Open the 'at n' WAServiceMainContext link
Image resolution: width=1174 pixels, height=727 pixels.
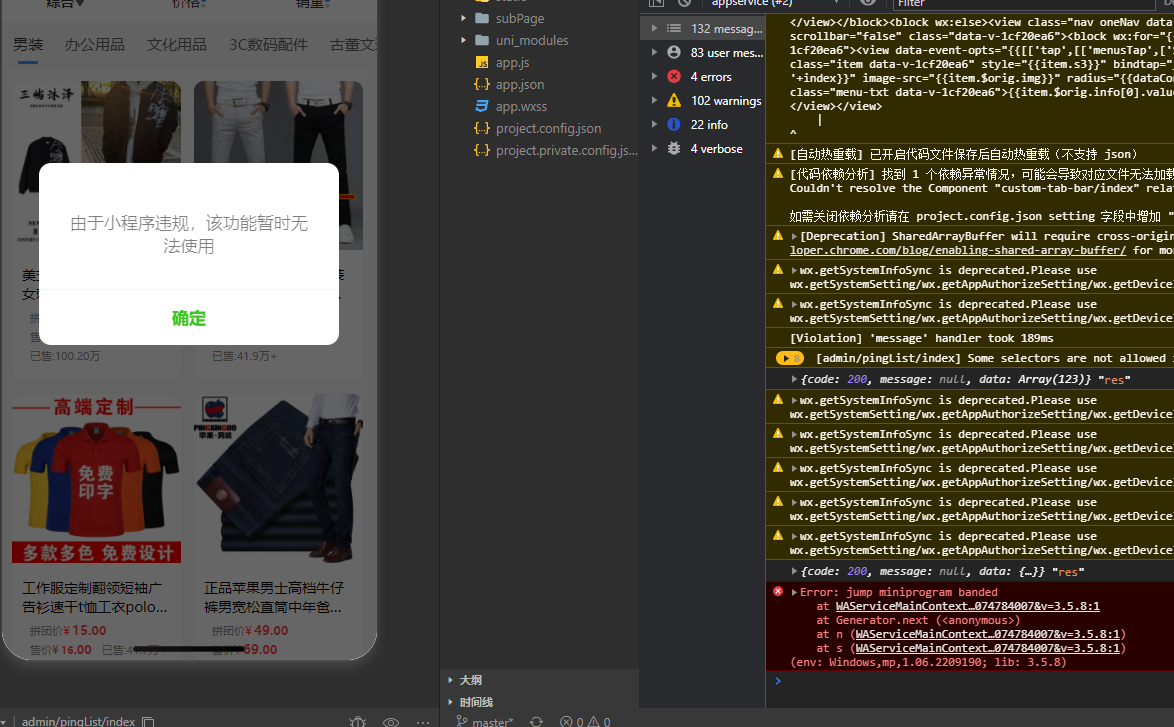[x=988, y=634]
